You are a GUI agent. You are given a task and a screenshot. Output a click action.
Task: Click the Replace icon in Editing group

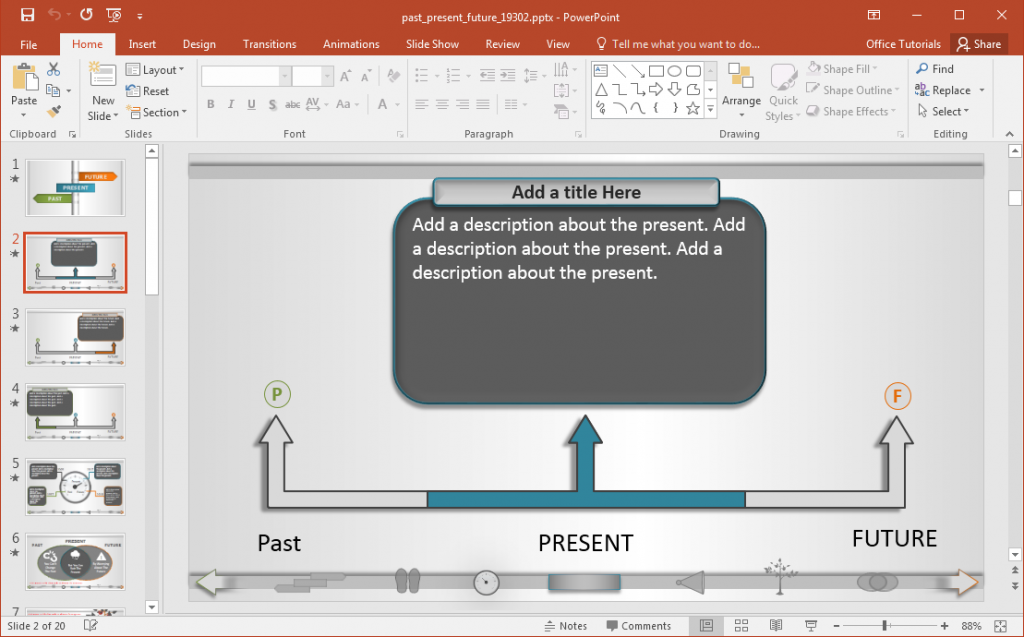pyautogui.click(x=943, y=90)
